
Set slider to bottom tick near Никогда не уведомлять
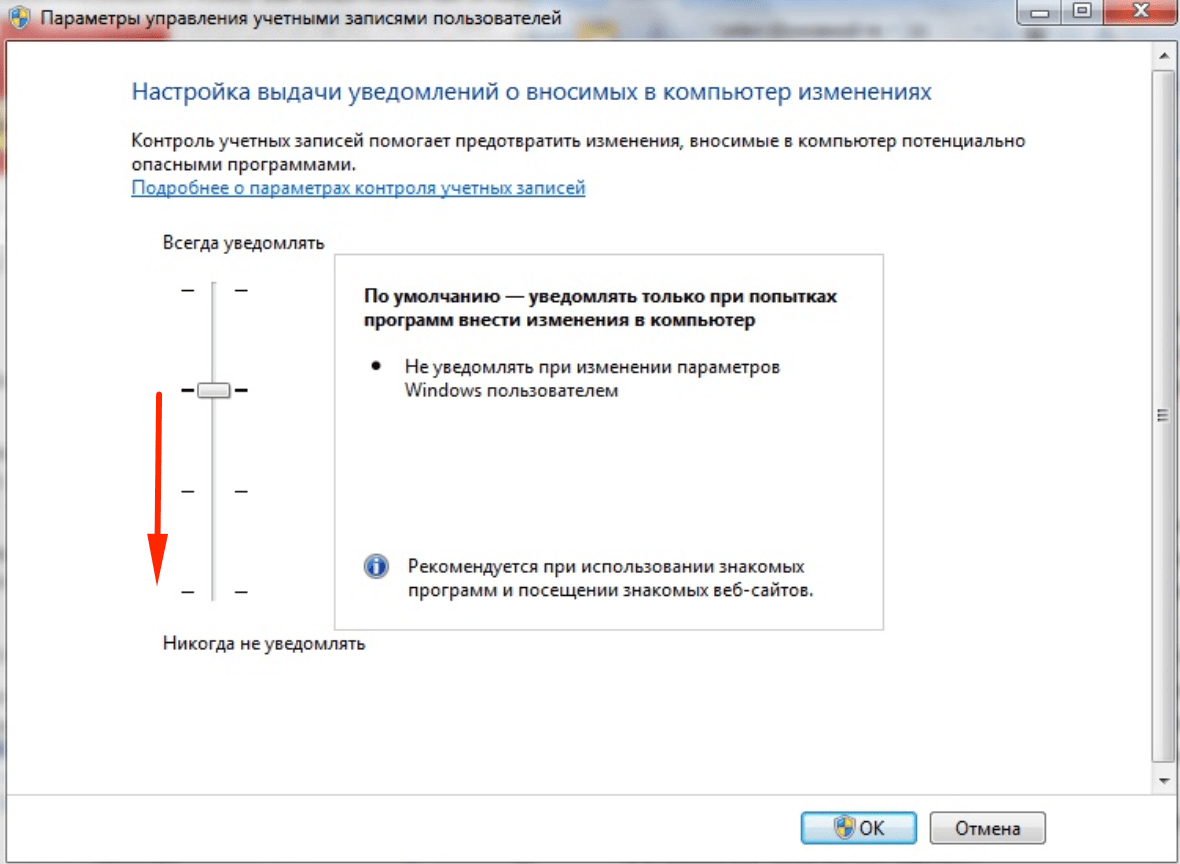tap(214, 592)
